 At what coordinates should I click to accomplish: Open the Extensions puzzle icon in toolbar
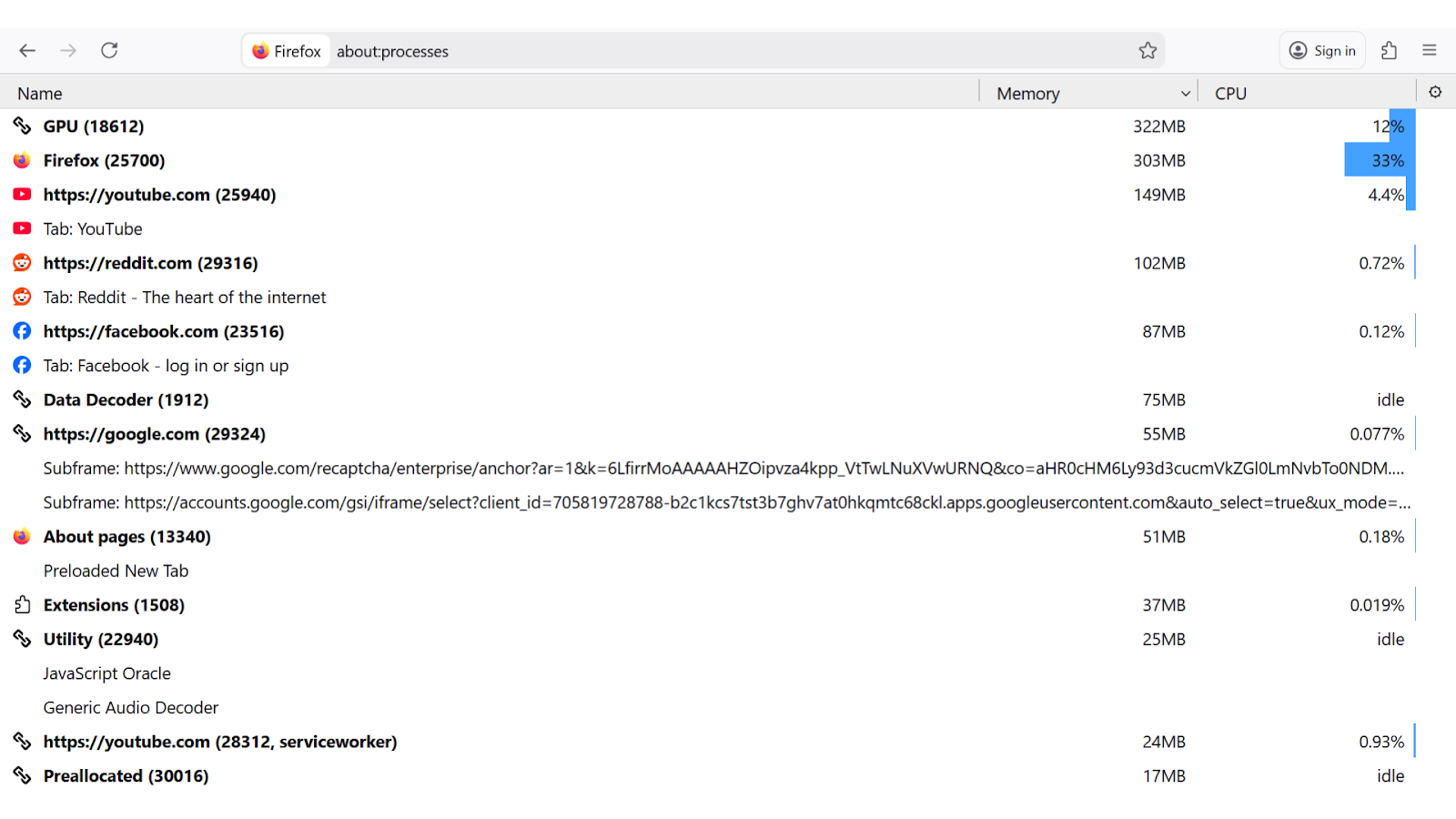[1389, 51]
